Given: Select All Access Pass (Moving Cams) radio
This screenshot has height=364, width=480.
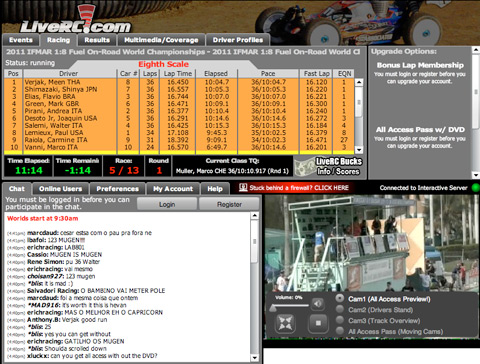Looking at the screenshot, I should tap(340, 331).
